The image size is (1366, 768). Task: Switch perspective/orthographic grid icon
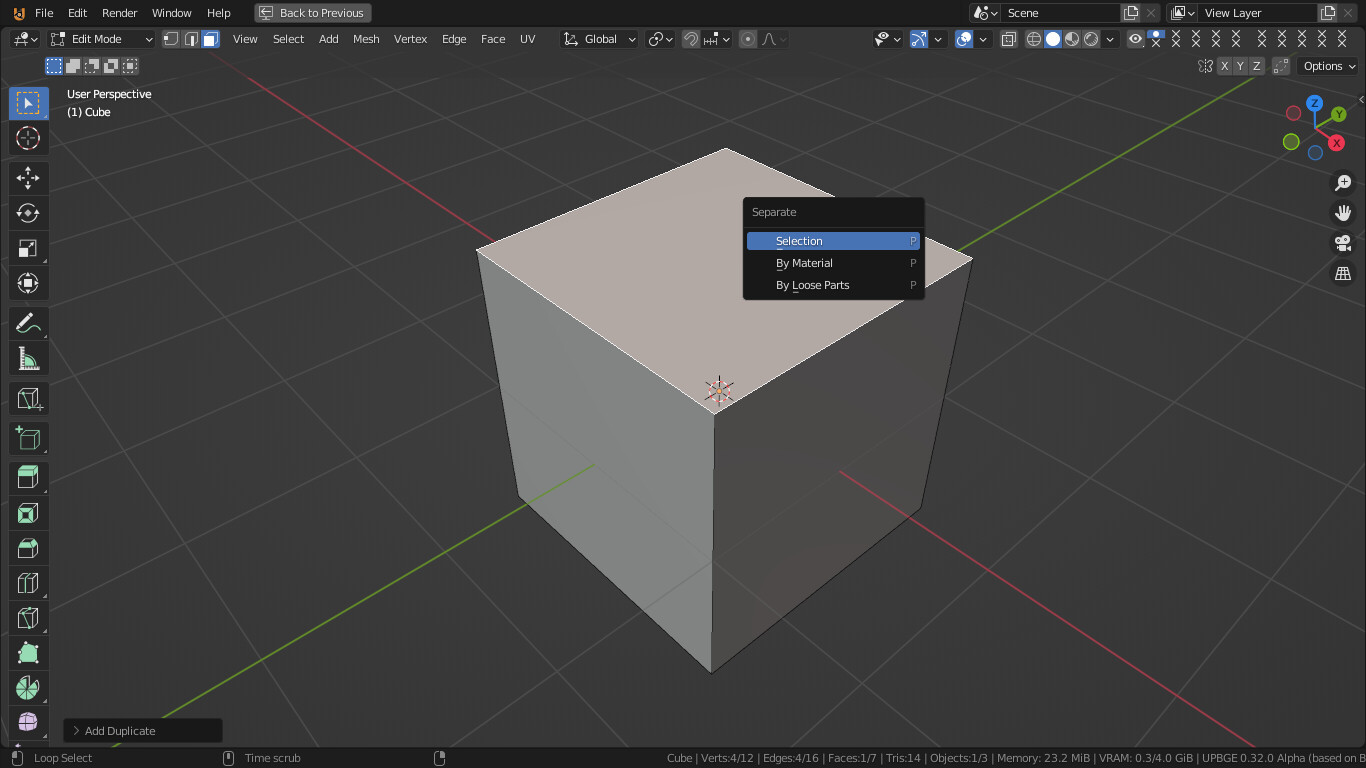tap(1343, 273)
